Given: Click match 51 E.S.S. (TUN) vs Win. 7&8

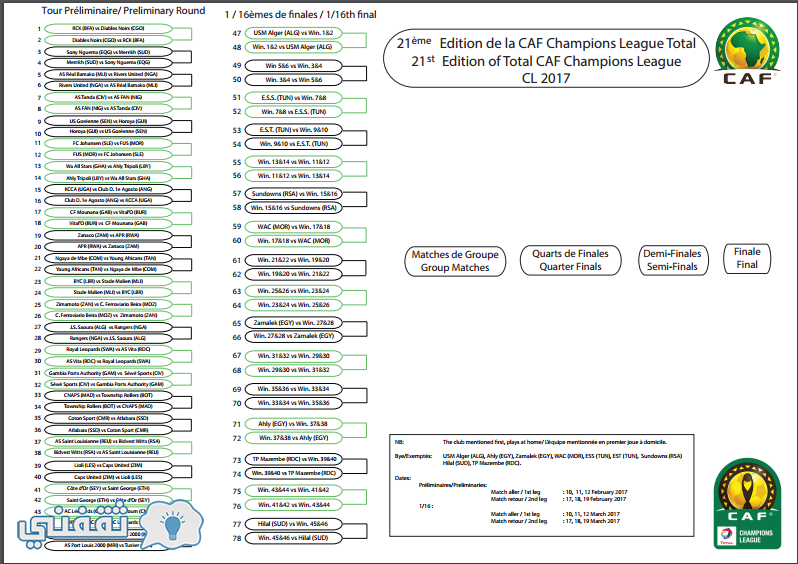Looking at the screenshot, I should click(x=293, y=98).
